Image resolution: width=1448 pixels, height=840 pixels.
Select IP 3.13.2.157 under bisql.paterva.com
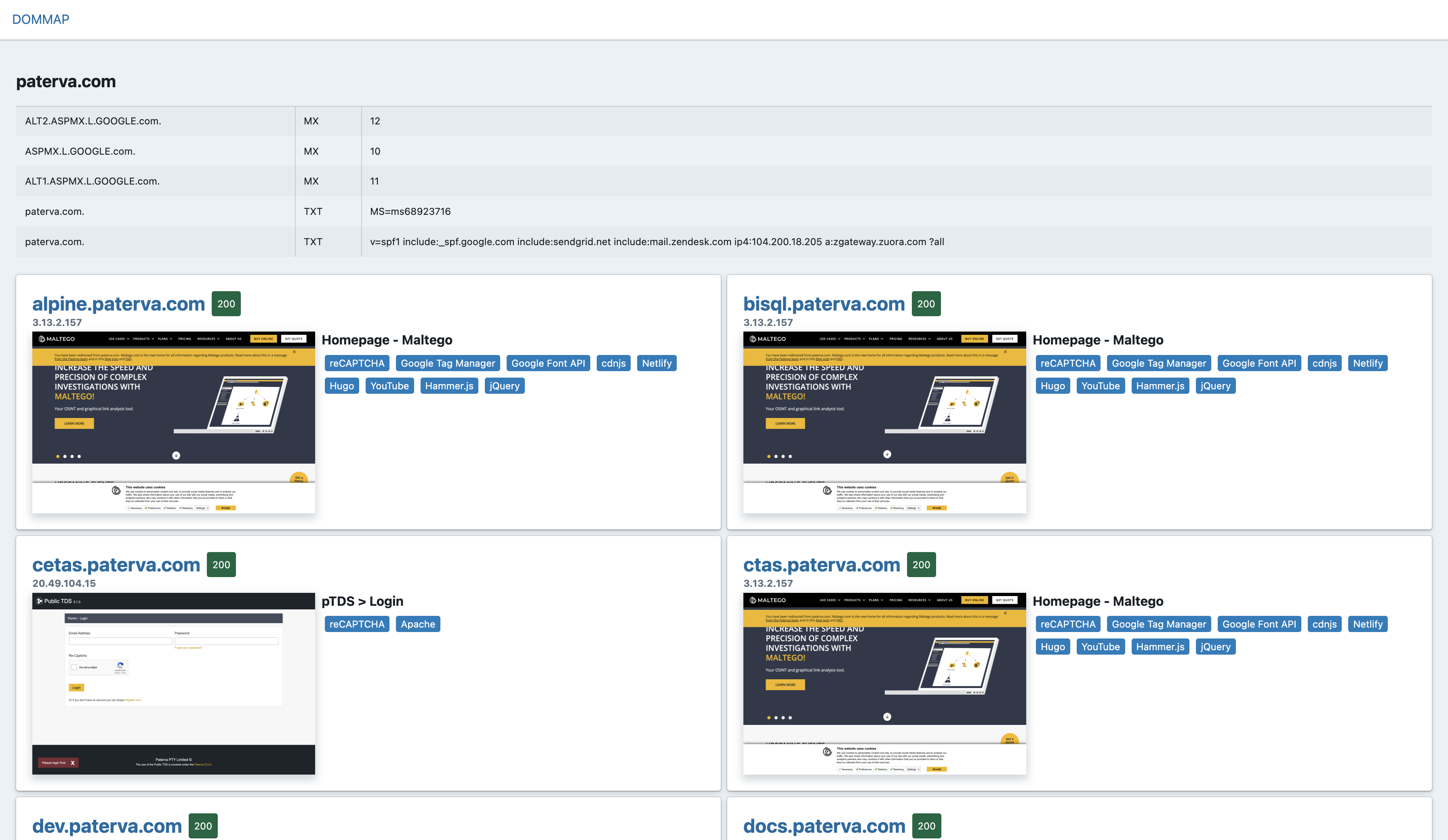768,322
